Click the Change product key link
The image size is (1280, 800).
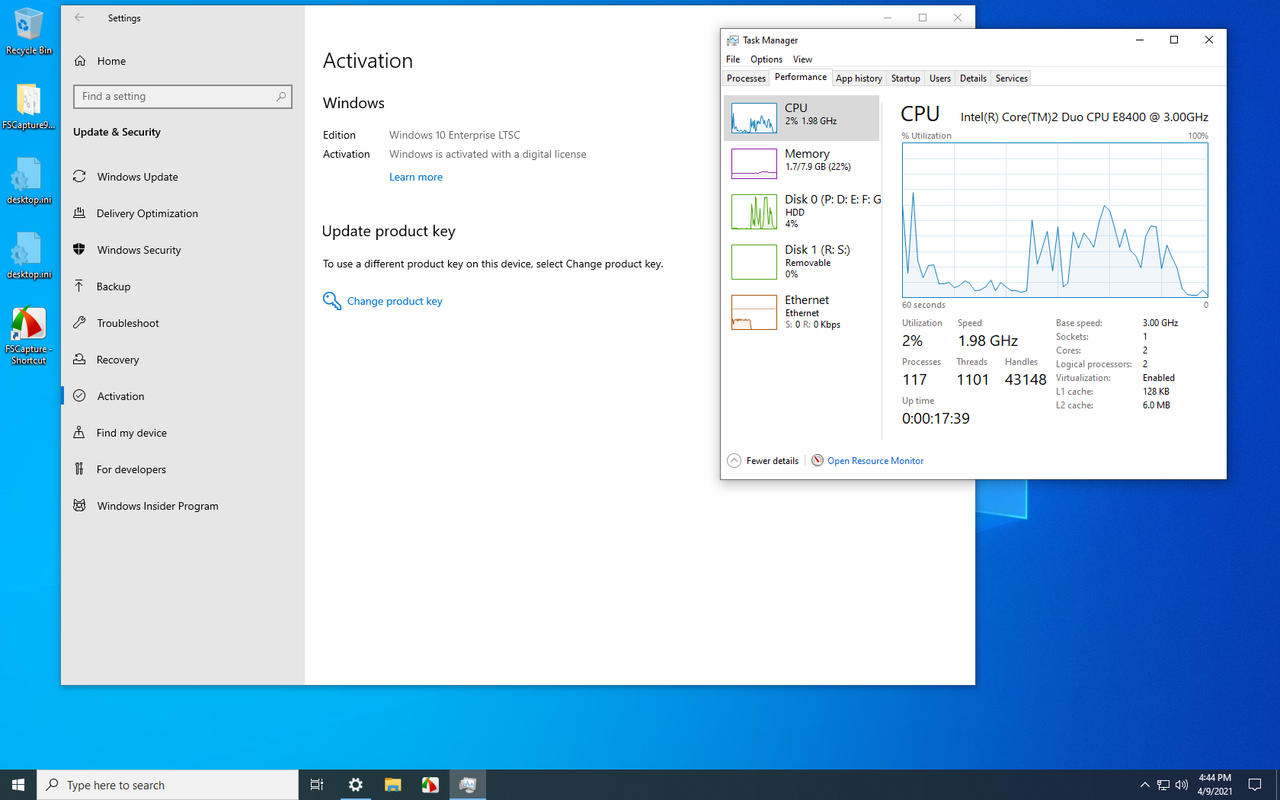[x=395, y=301]
